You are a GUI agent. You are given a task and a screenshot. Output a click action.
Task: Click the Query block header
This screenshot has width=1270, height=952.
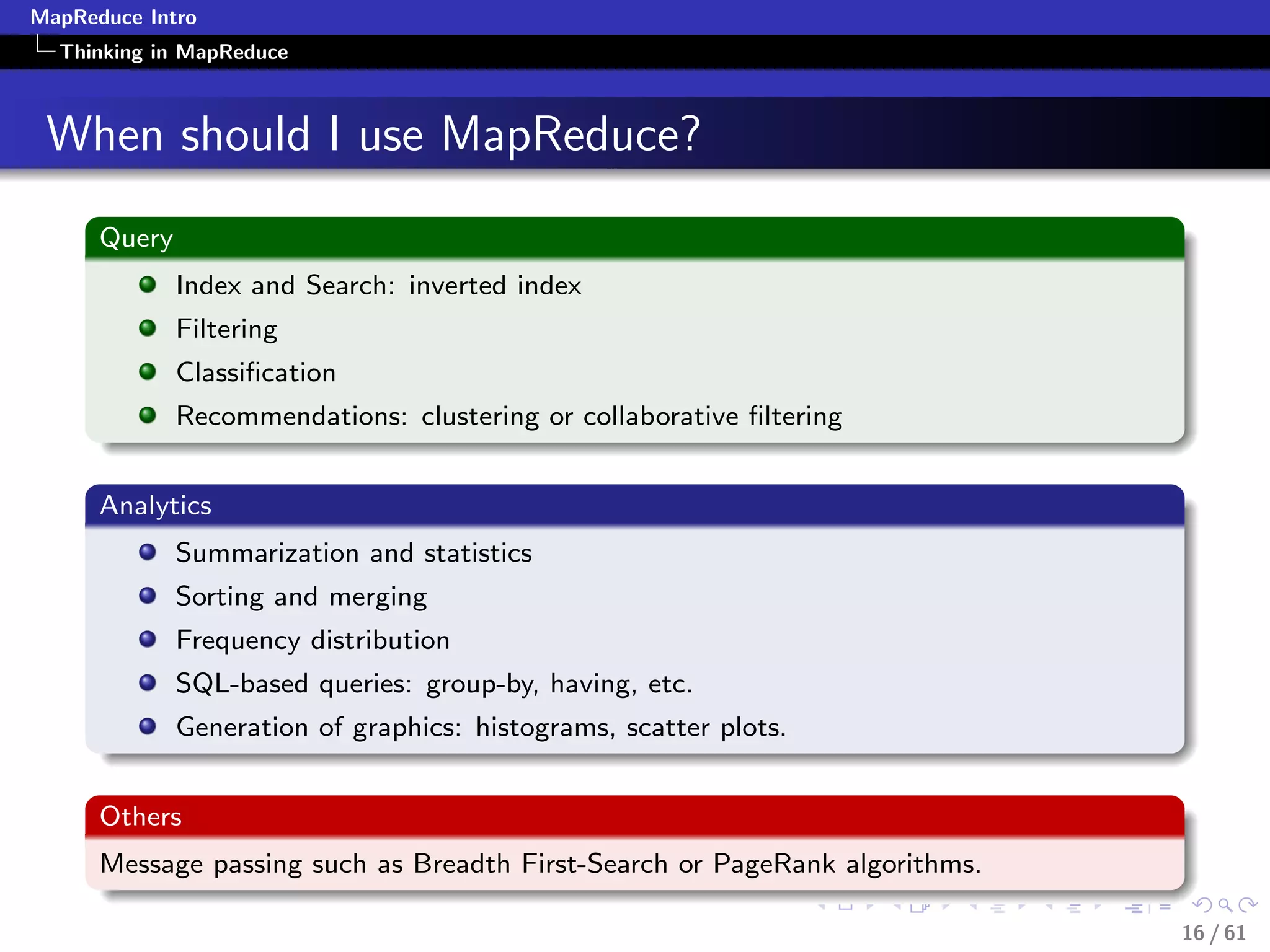pos(634,238)
